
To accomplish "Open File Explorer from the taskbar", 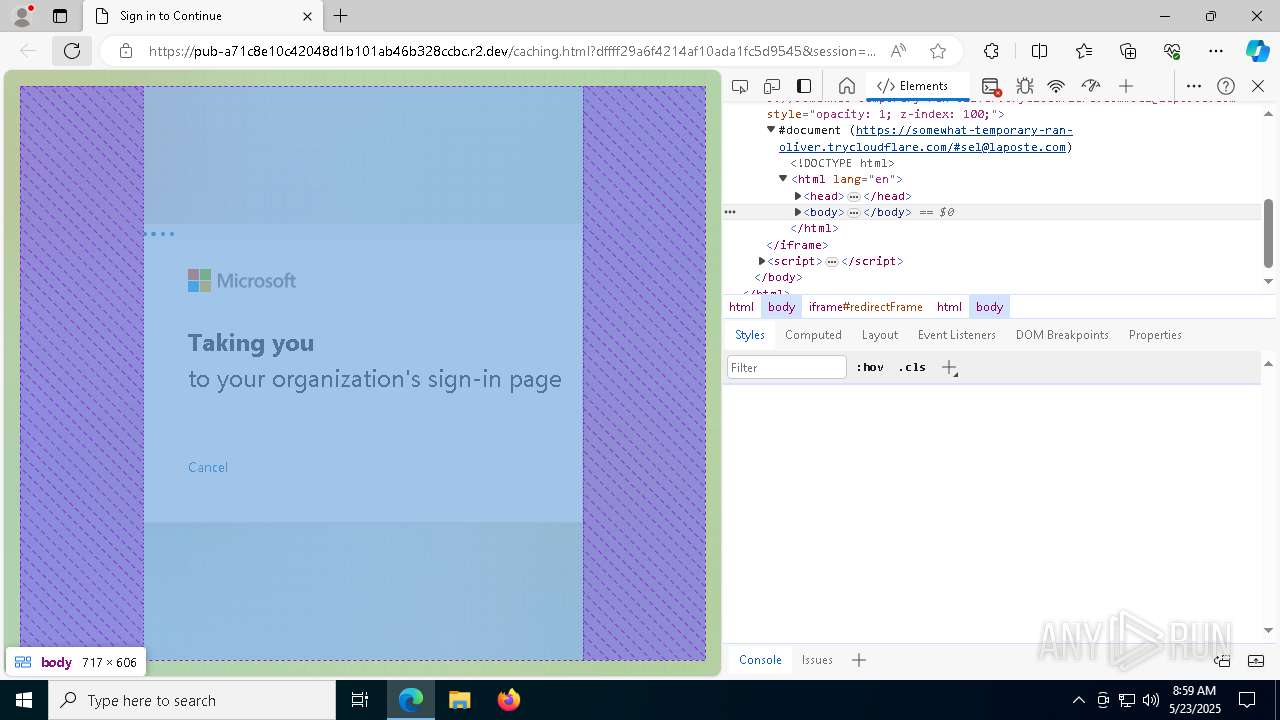I will (x=459, y=700).
